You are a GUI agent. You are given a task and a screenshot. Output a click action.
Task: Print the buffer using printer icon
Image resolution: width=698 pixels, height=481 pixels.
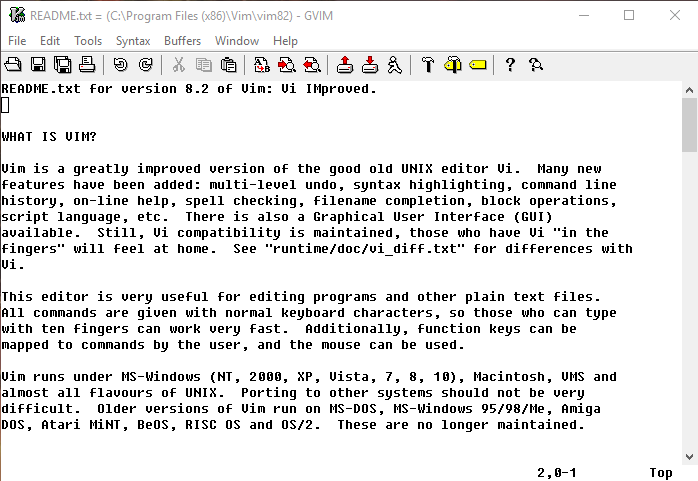click(x=87, y=65)
